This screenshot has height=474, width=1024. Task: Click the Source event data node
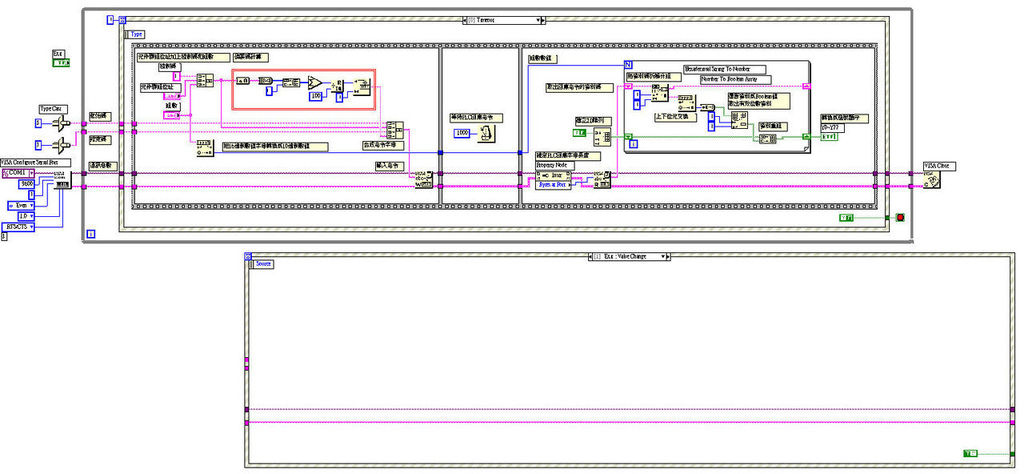(262, 264)
